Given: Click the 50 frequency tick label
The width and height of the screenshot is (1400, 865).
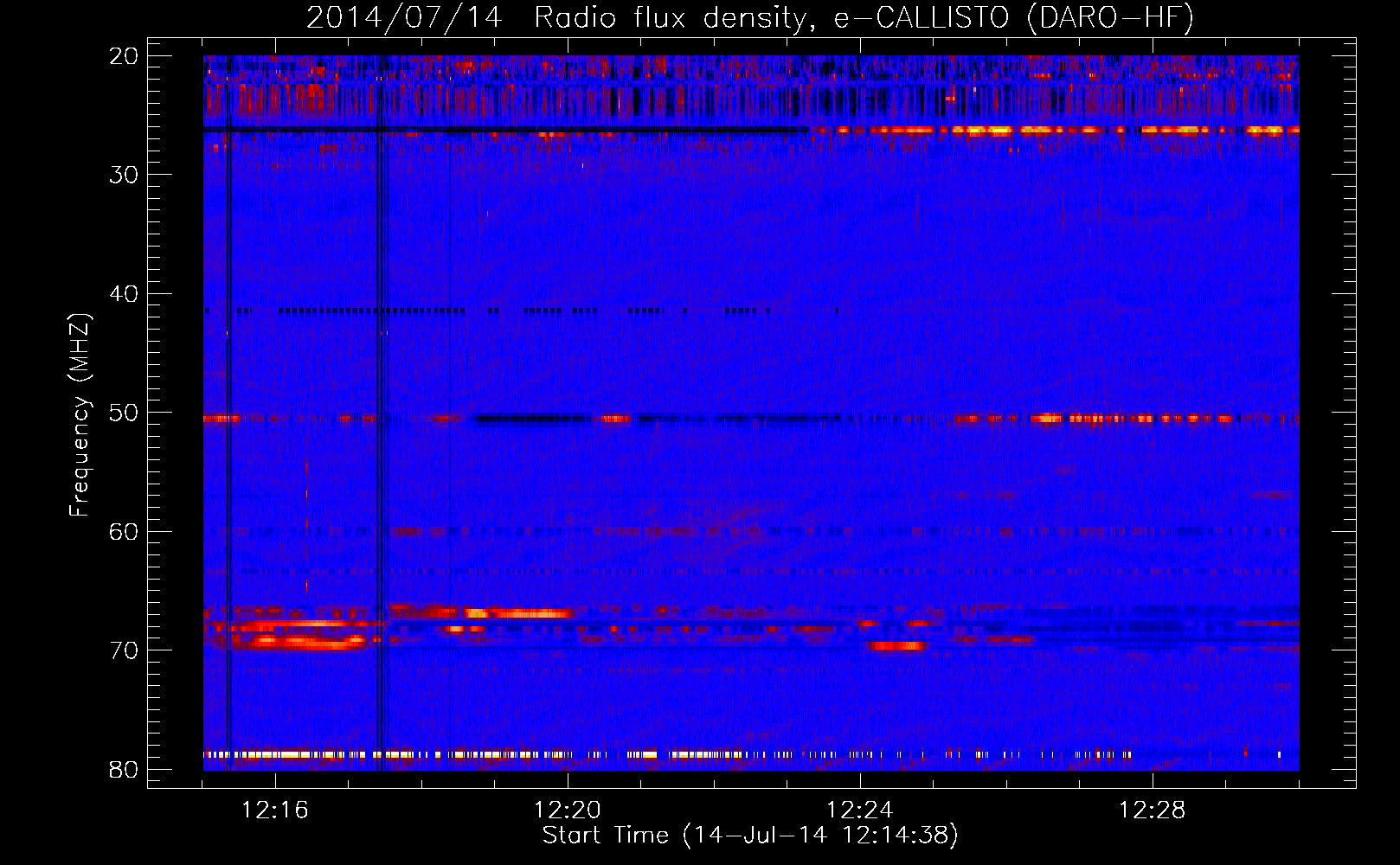Looking at the screenshot, I should 124,413.
